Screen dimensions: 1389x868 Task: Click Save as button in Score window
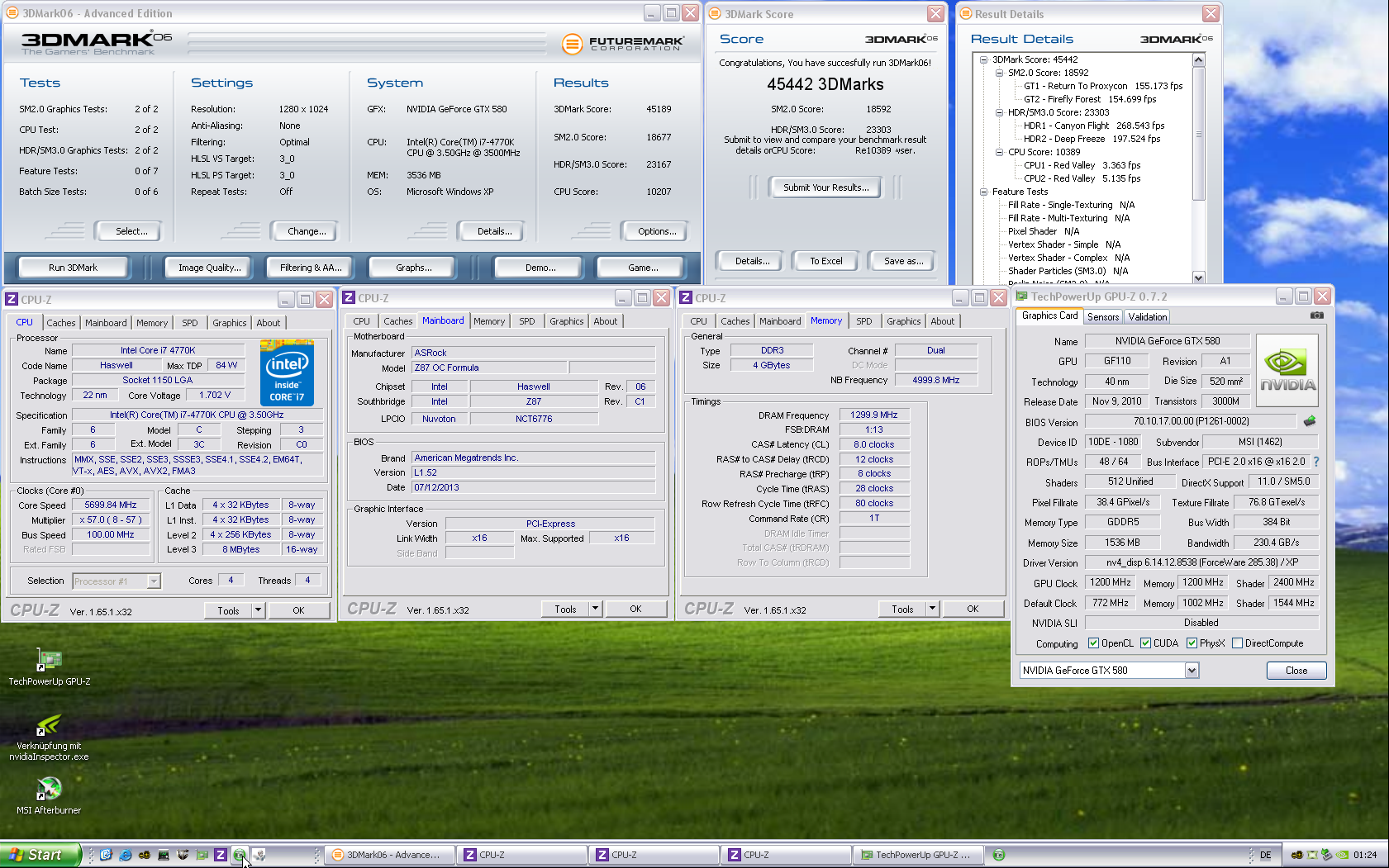[x=903, y=261]
